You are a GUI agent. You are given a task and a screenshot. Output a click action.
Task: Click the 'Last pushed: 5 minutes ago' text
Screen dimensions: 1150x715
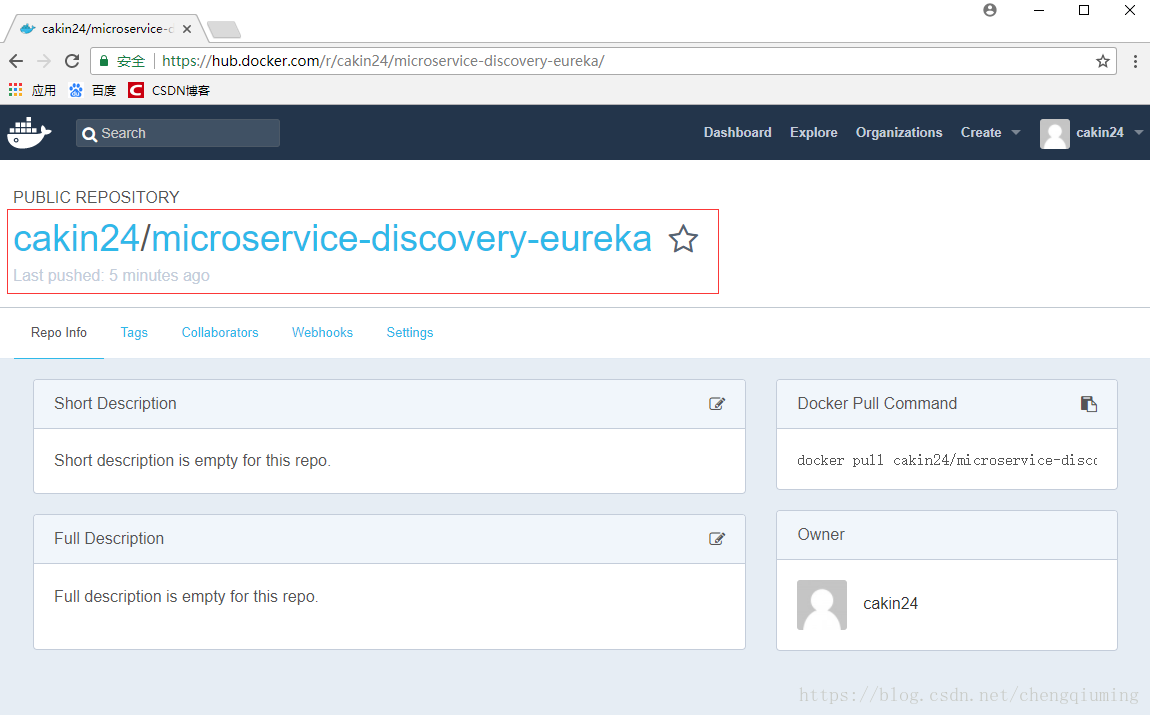tap(111, 276)
